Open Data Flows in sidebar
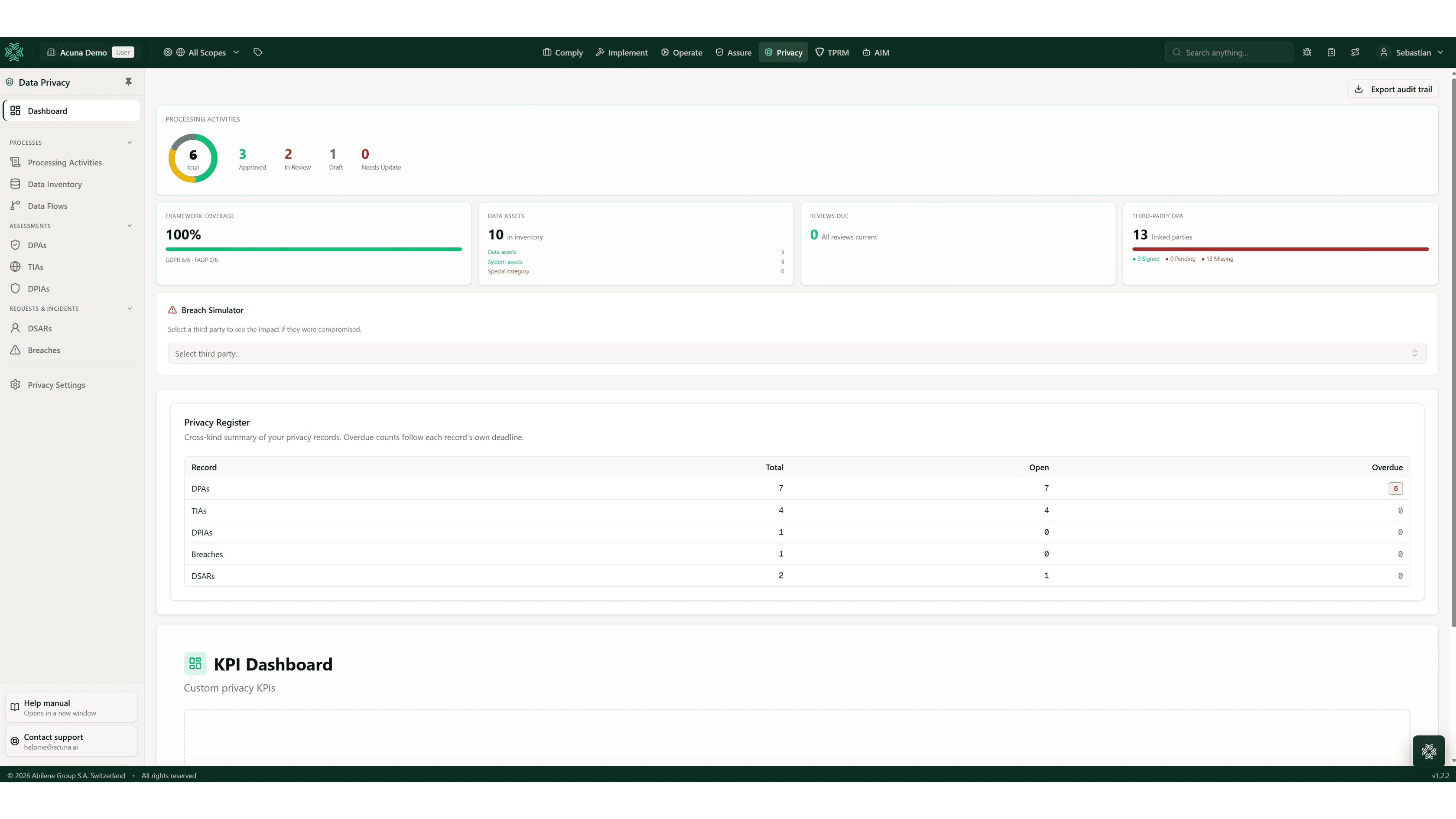1456x819 pixels. tap(71, 206)
